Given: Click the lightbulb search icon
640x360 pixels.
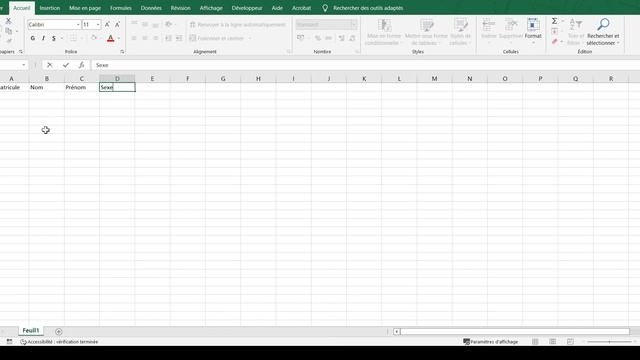Looking at the screenshot, I should tap(325, 8).
